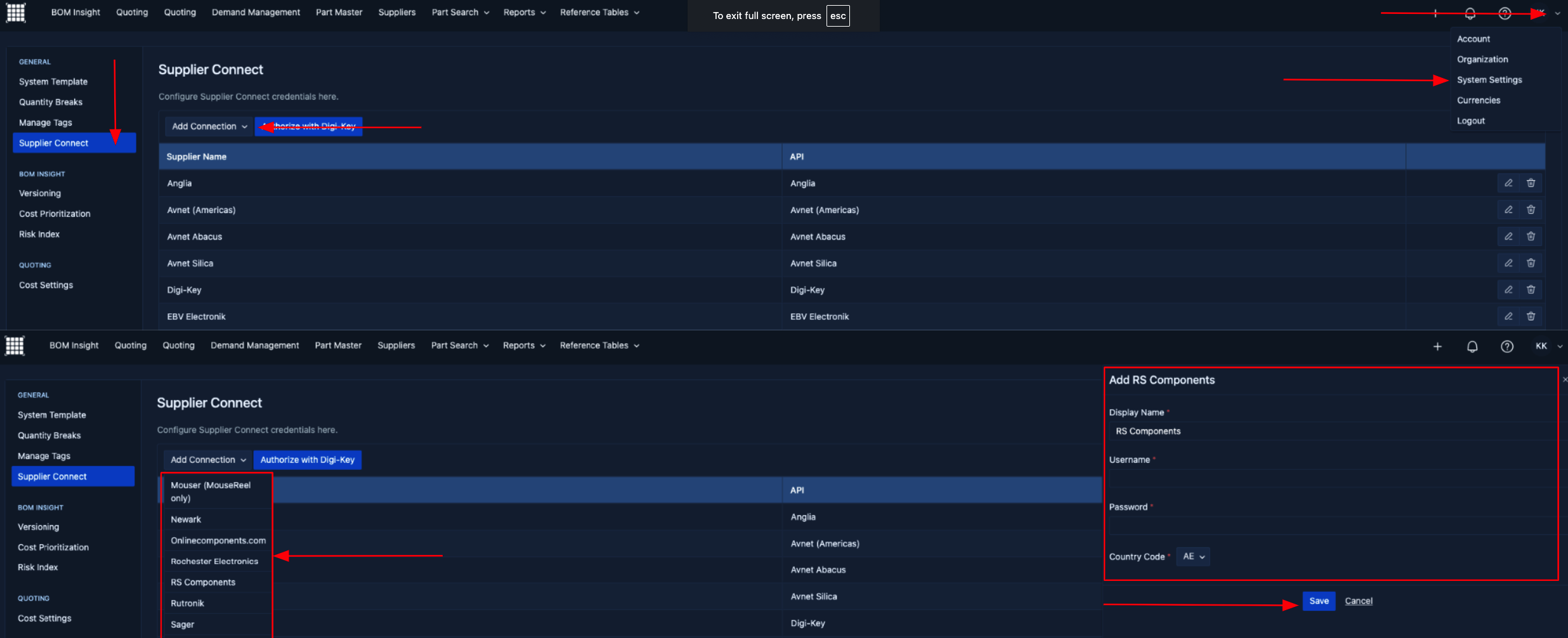Edit the Avnet Abacus connection
1568x638 pixels.
point(1508,237)
